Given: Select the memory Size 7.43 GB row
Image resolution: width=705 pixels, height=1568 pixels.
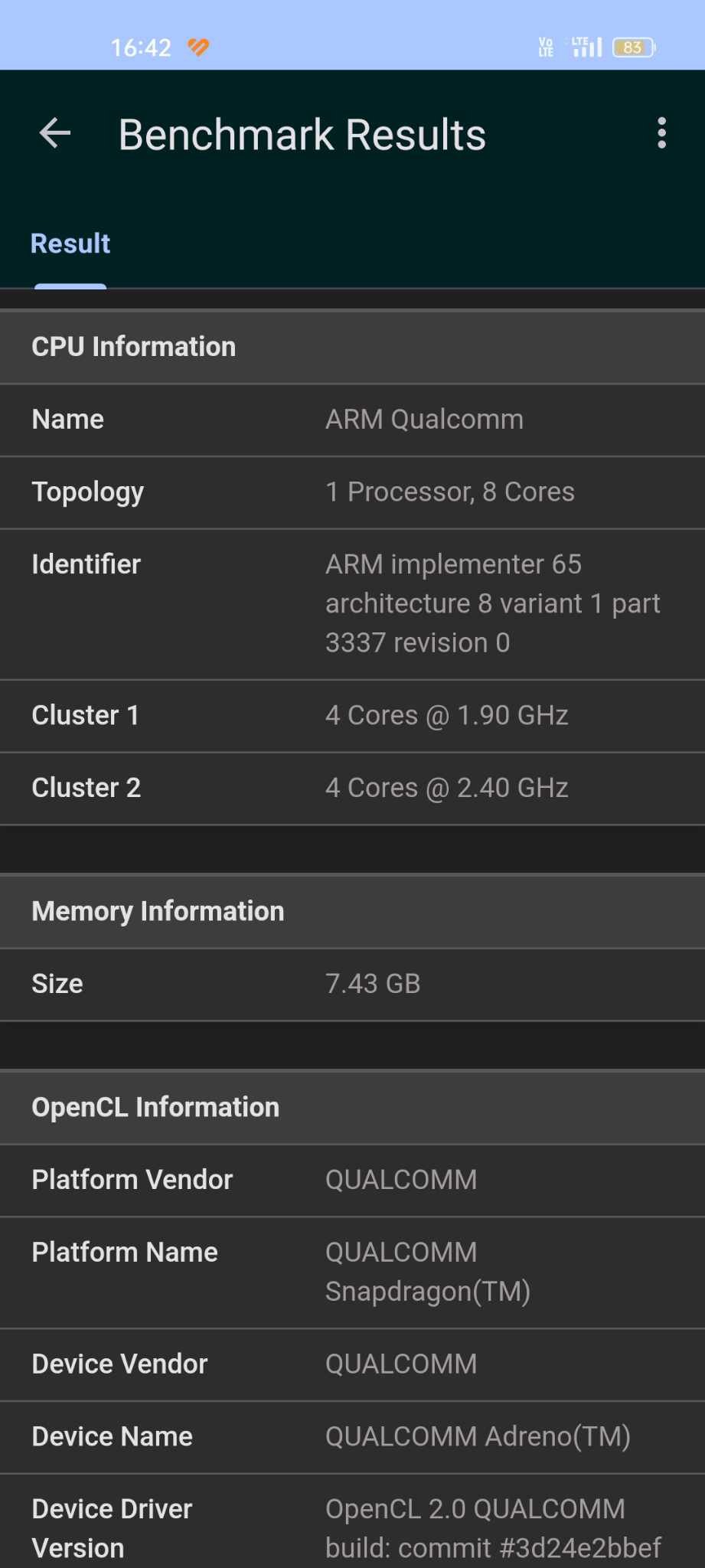Looking at the screenshot, I should pos(352,984).
